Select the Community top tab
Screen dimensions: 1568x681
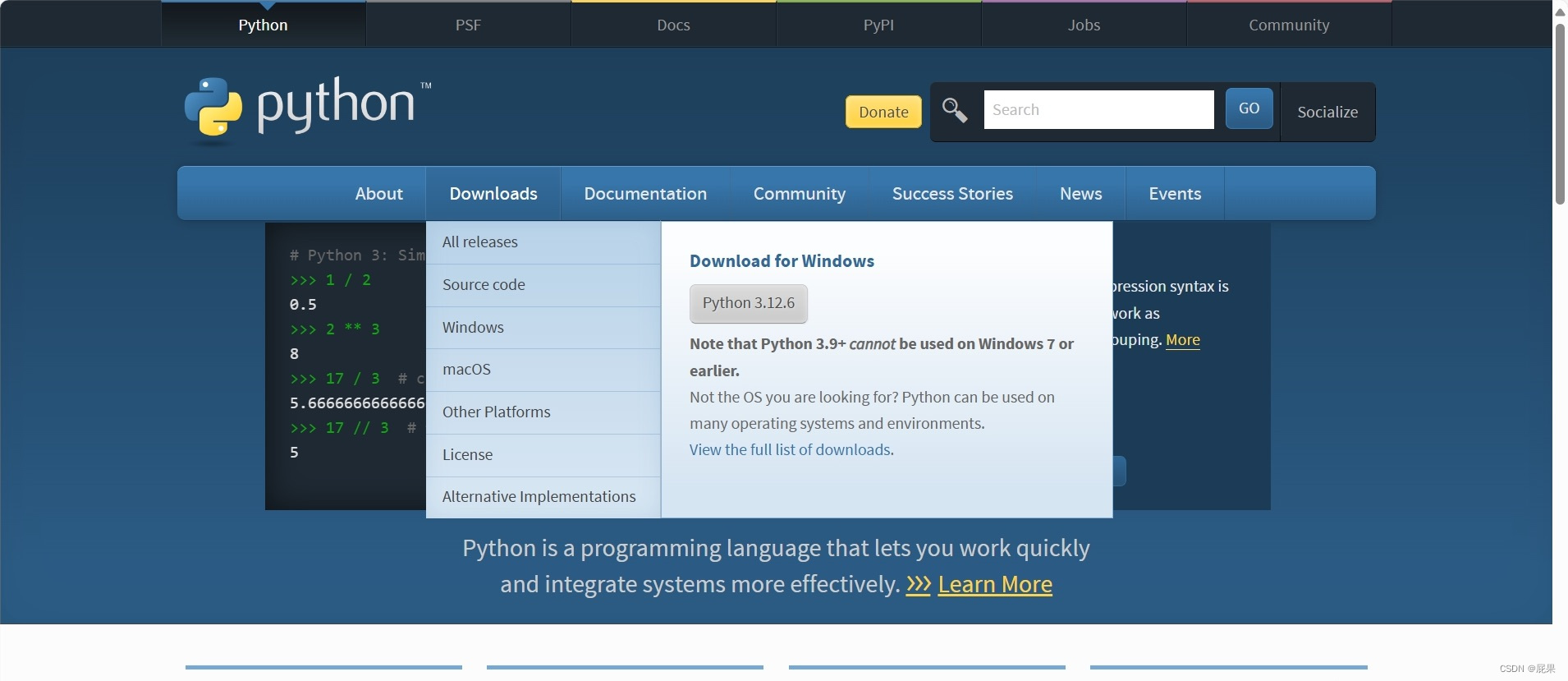1290,25
